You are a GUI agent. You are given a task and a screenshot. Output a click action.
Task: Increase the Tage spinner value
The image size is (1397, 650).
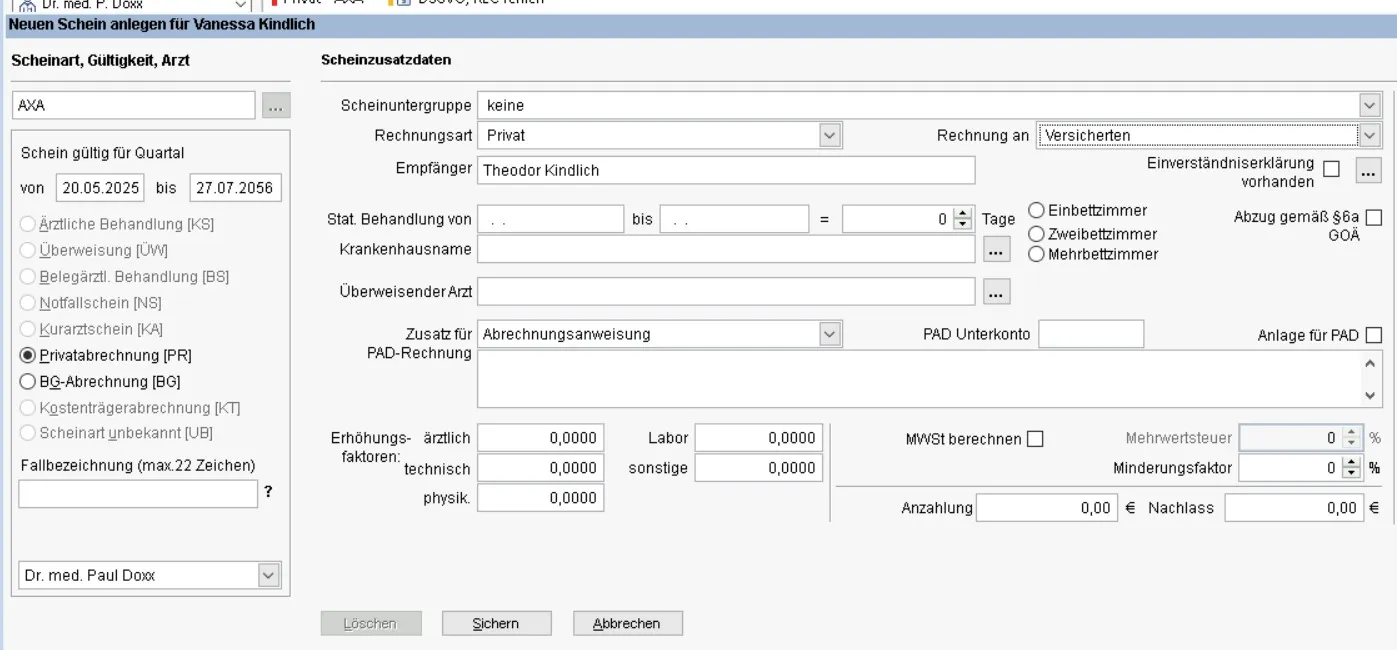click(963, 213)
